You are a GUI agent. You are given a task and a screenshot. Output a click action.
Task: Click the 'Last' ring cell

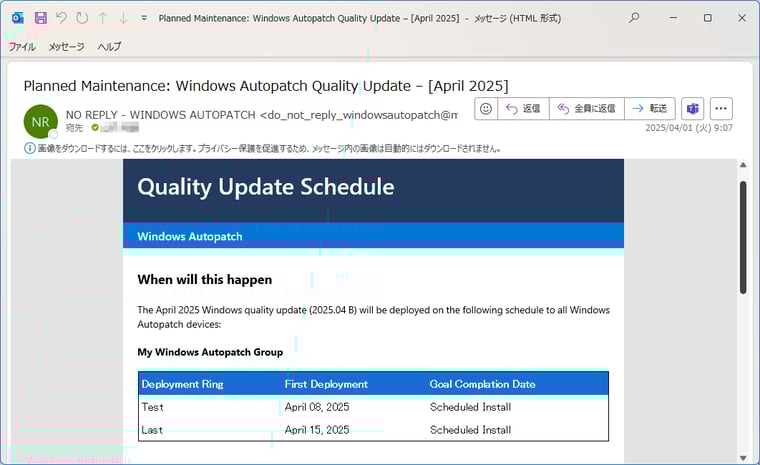[x=152, y=430]
